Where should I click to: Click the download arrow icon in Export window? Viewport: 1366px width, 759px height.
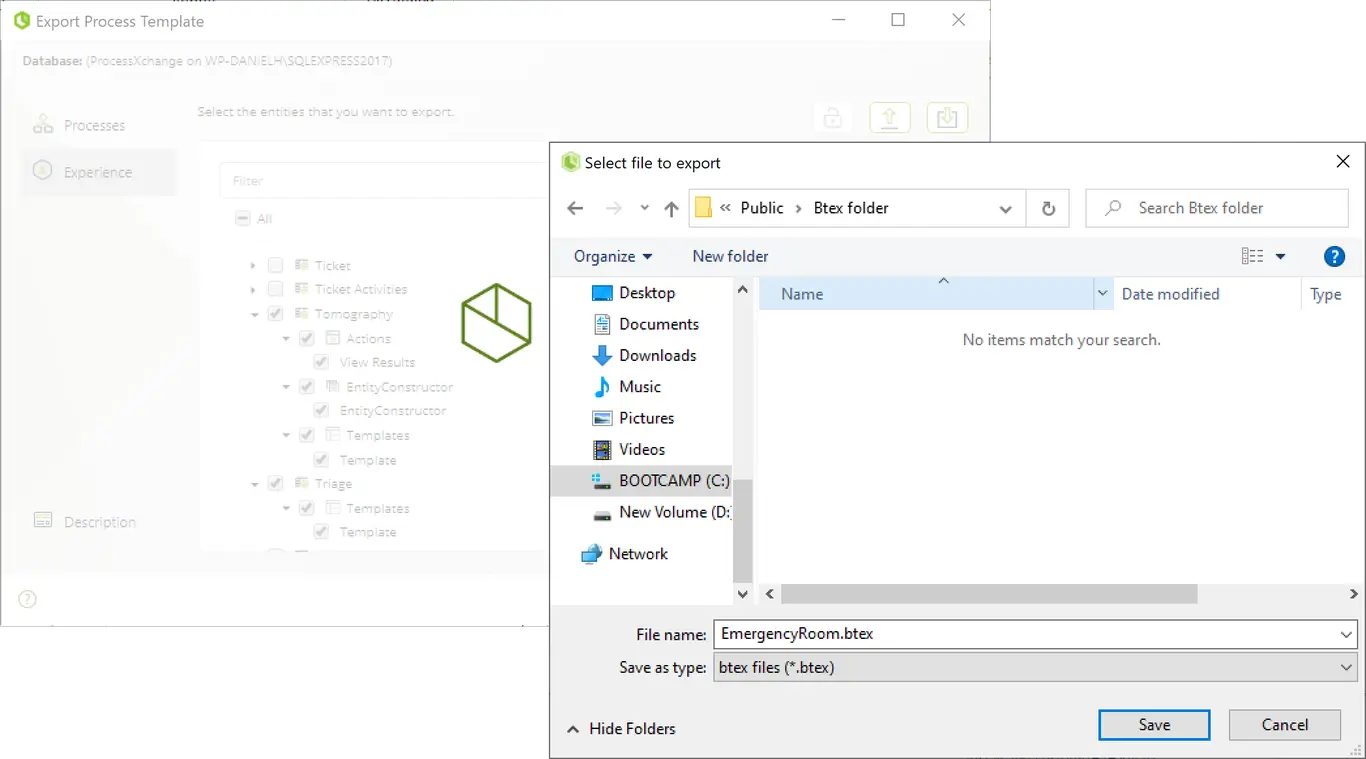click(947, 118)
